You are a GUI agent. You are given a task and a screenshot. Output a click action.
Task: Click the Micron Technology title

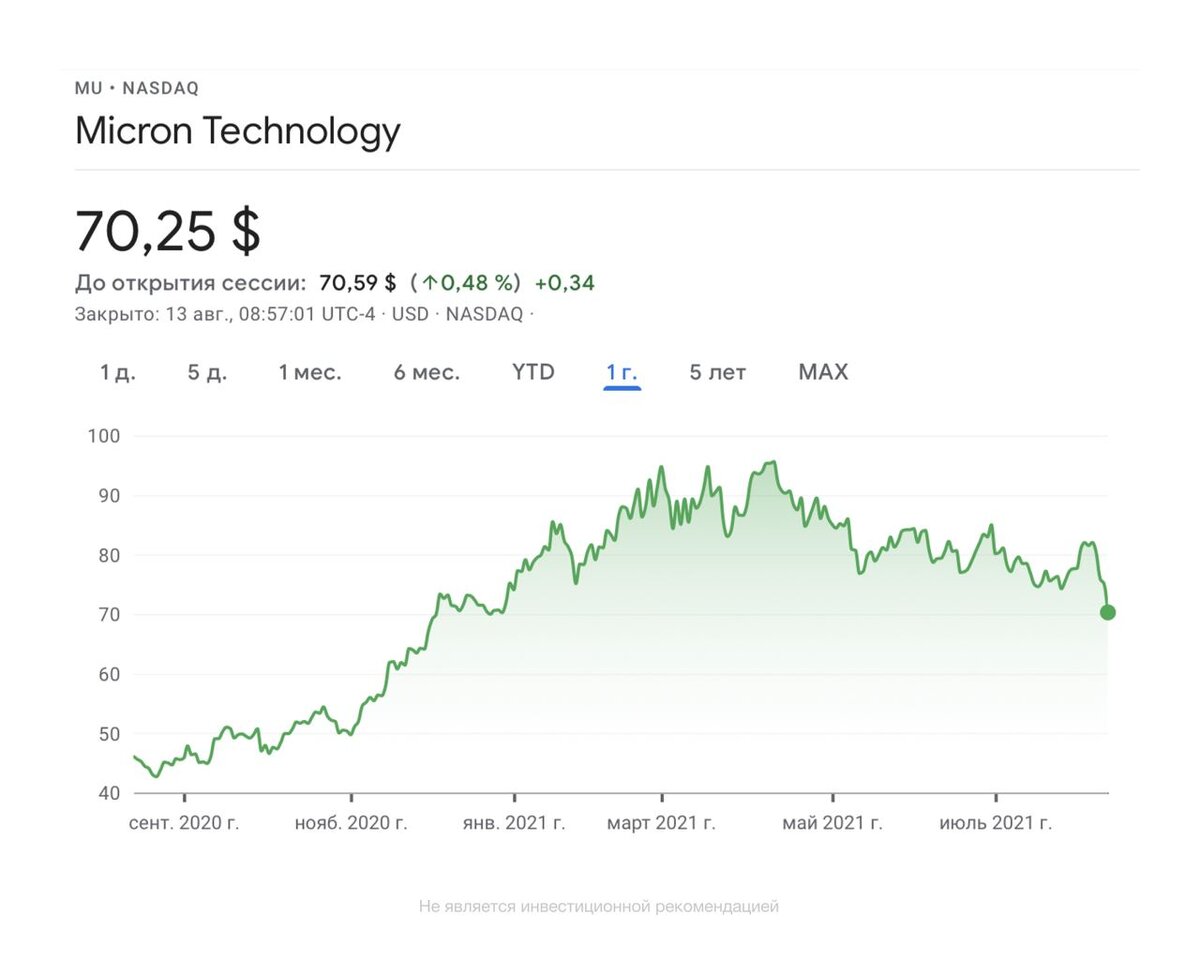coord(238,132)
